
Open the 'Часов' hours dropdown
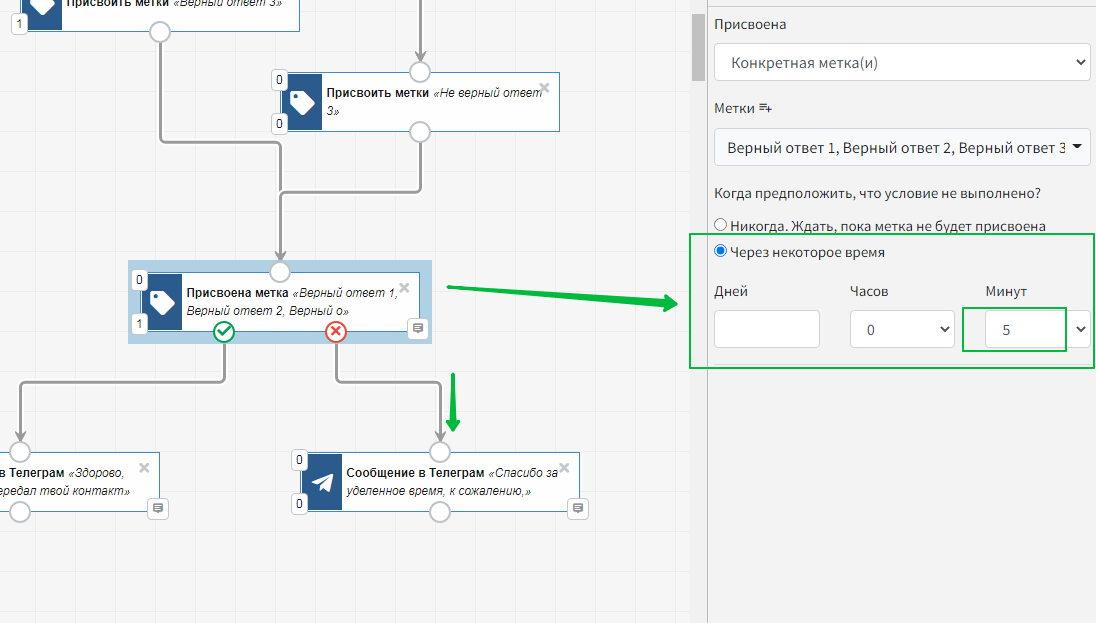pyautogui.click(x=902, y=329)
